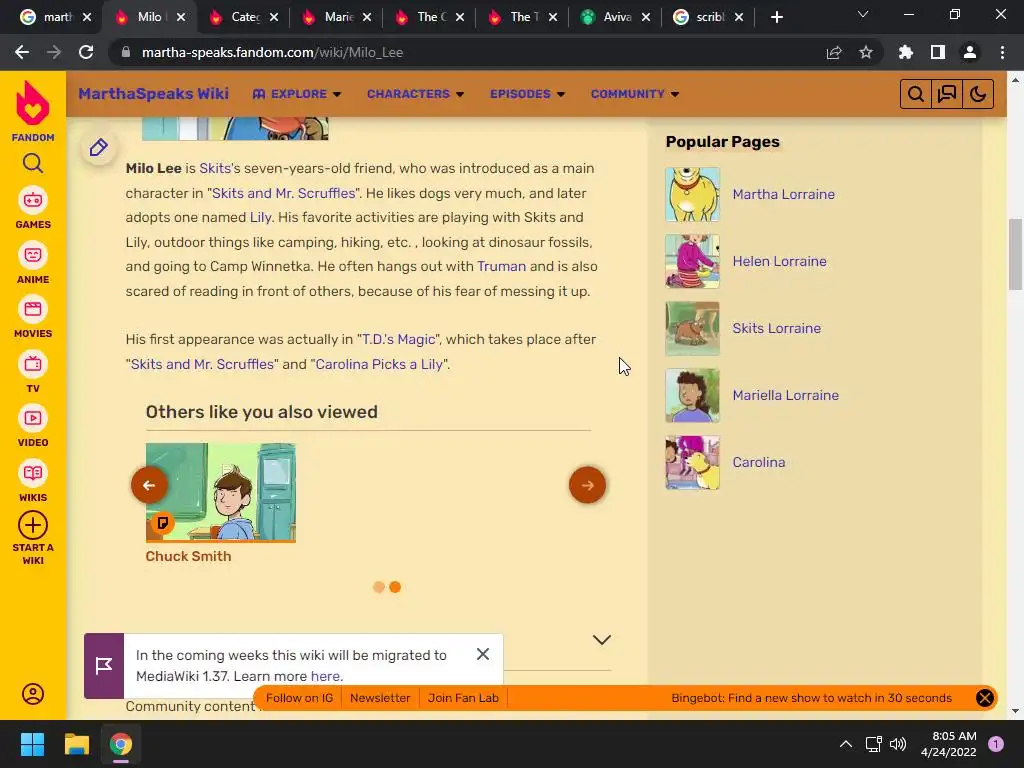The height and width of the screenshot is (768, 1024).
Task: Click the page vertical scrollbar thumb
Action: 1015,255
